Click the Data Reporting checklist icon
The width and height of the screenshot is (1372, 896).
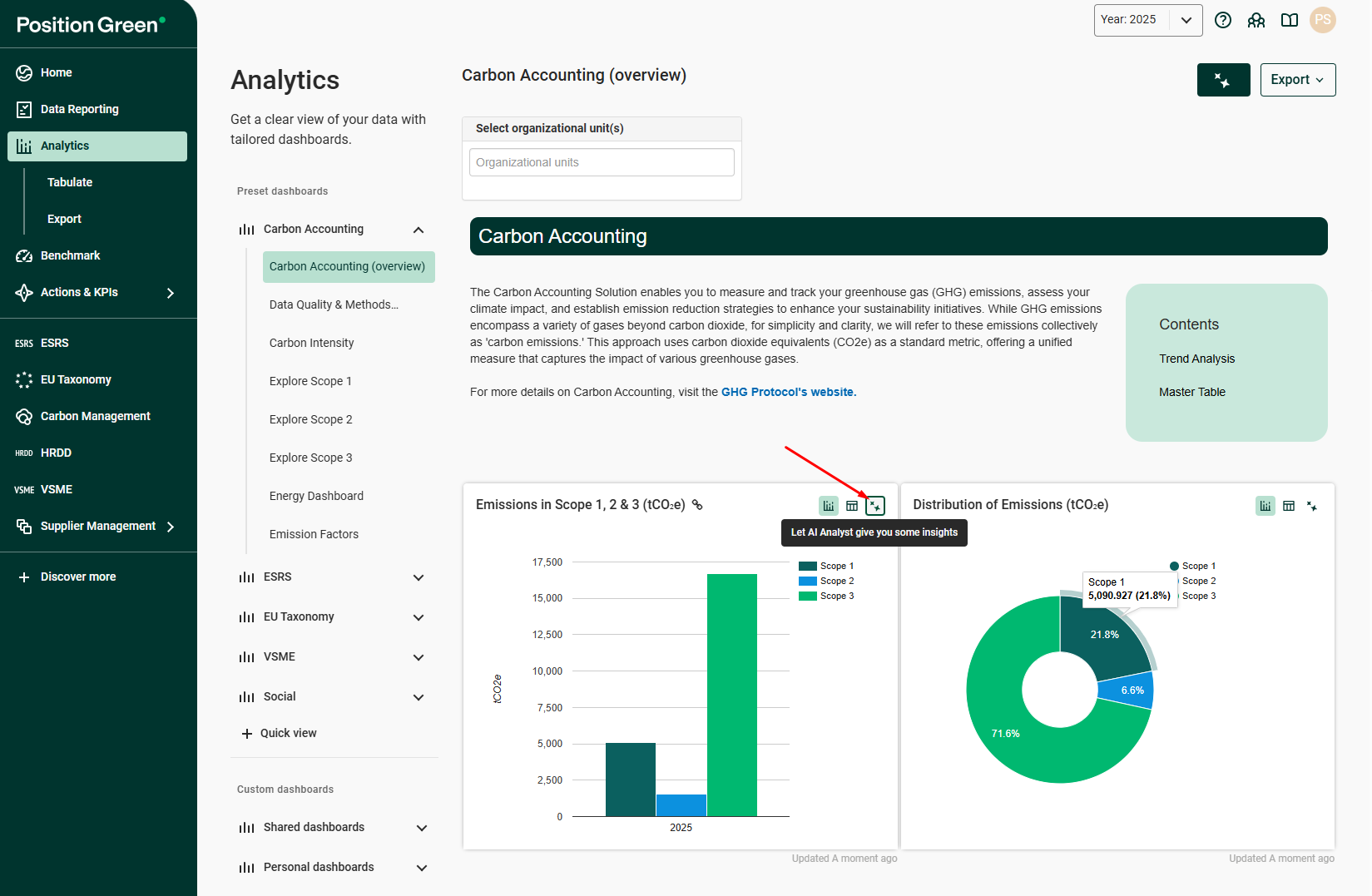tap(24, 109)
